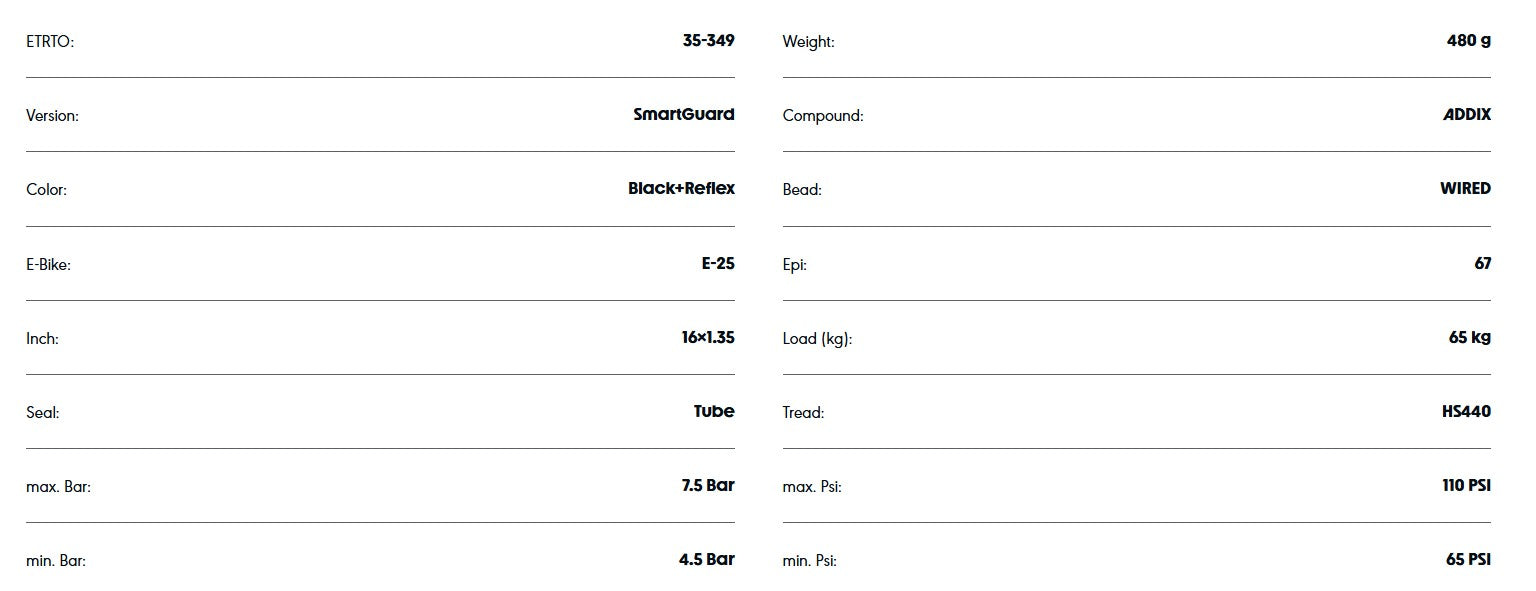Click the ETRTO value 35-349
1536x591 pixels.
pyautogui.click(x=708, y=41)
